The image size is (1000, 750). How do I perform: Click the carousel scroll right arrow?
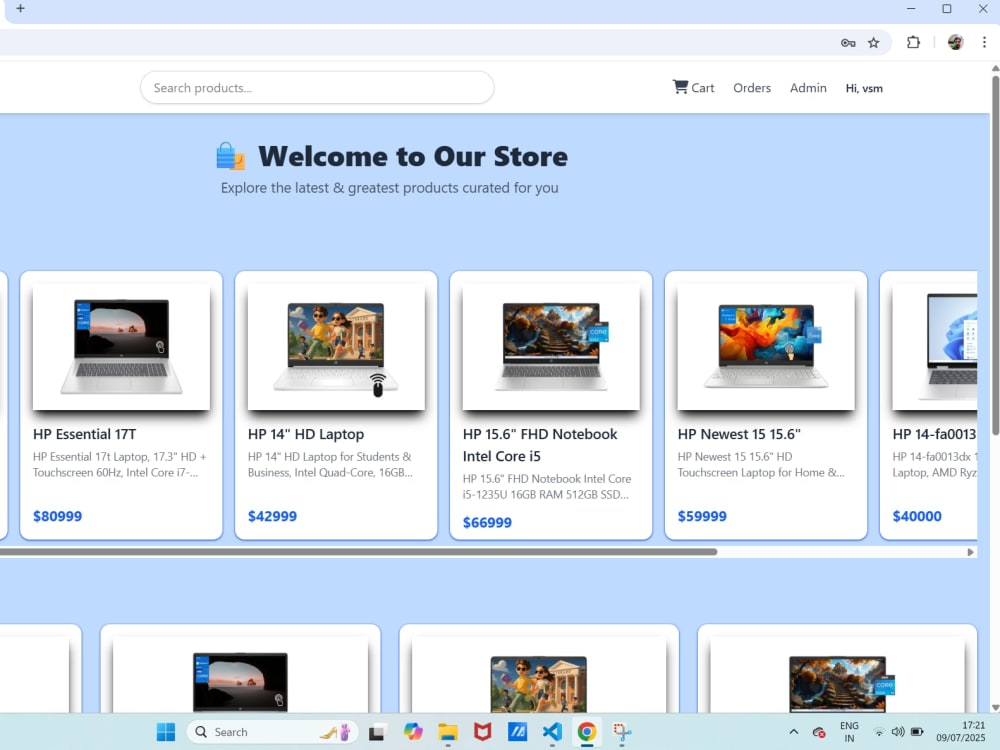pyautogui.click(x=971, y=552)
